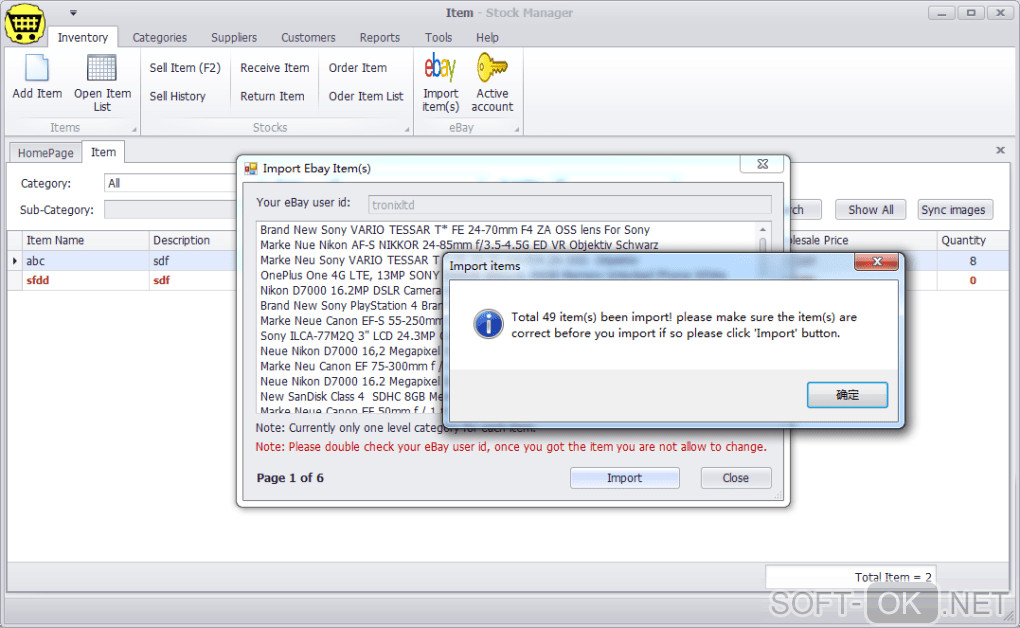
Task: Click Receive Item in the ribbon
Action: [x=275, y=68]
